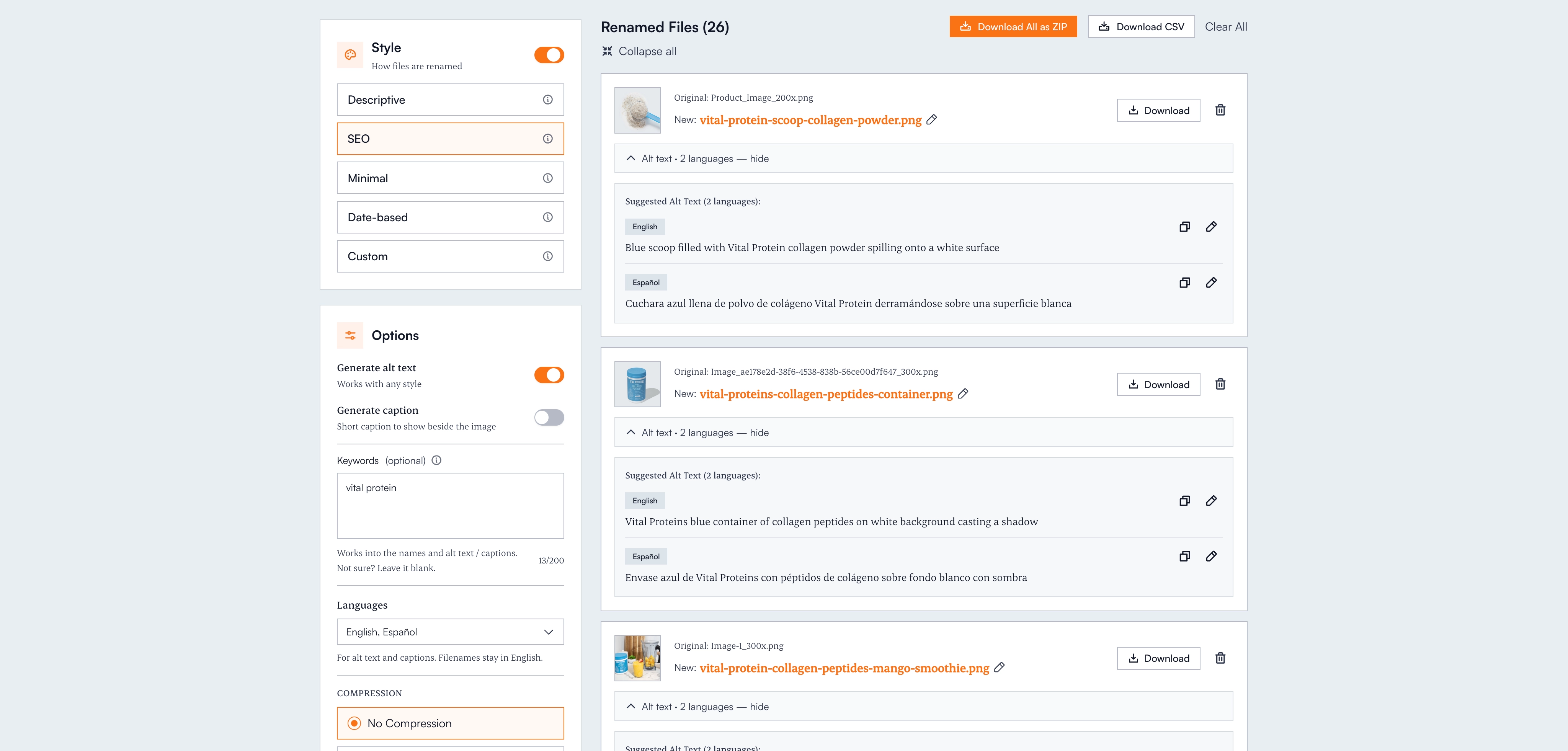Edit filename vital-proteins-collagen-peptides-container.png pencil

[x=963, y=394]
